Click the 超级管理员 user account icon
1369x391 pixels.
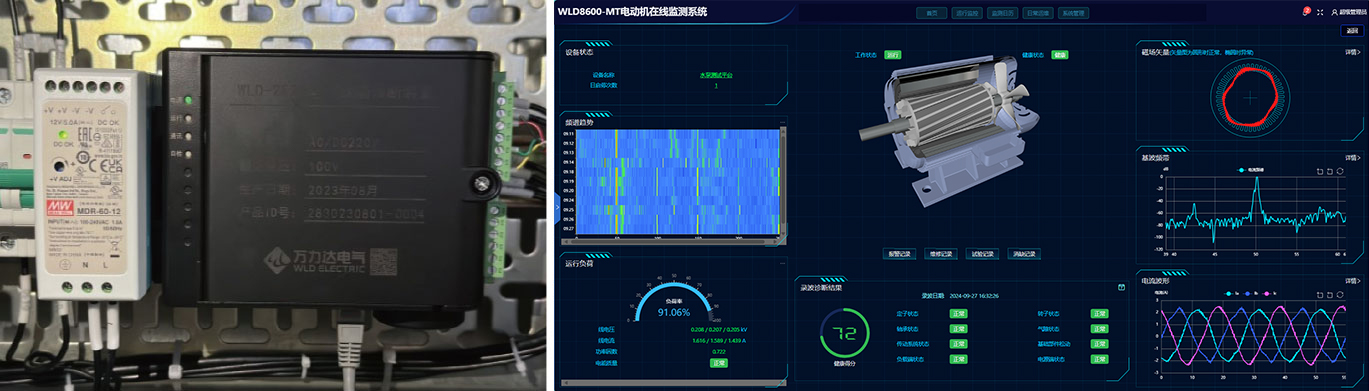point(1334,12)
